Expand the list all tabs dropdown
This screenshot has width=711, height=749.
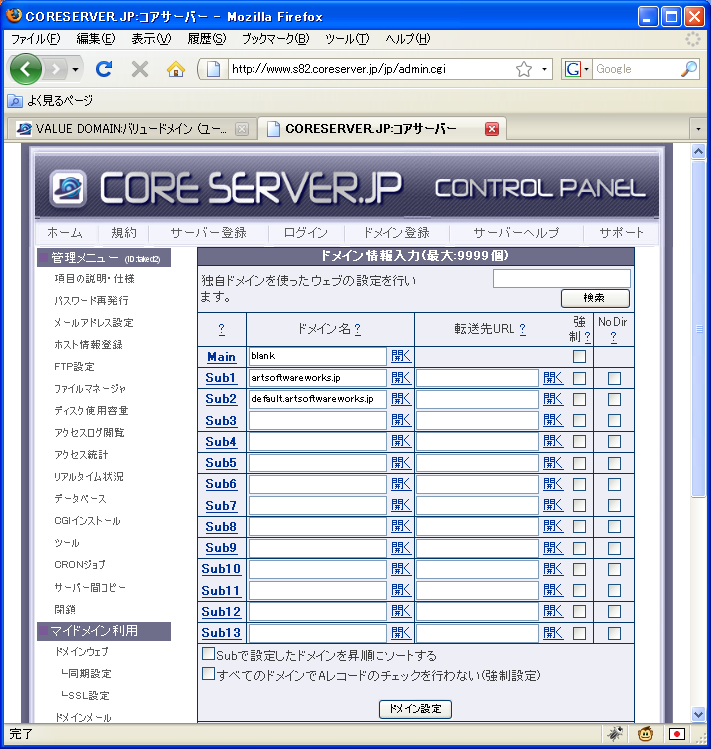(698, 129)
